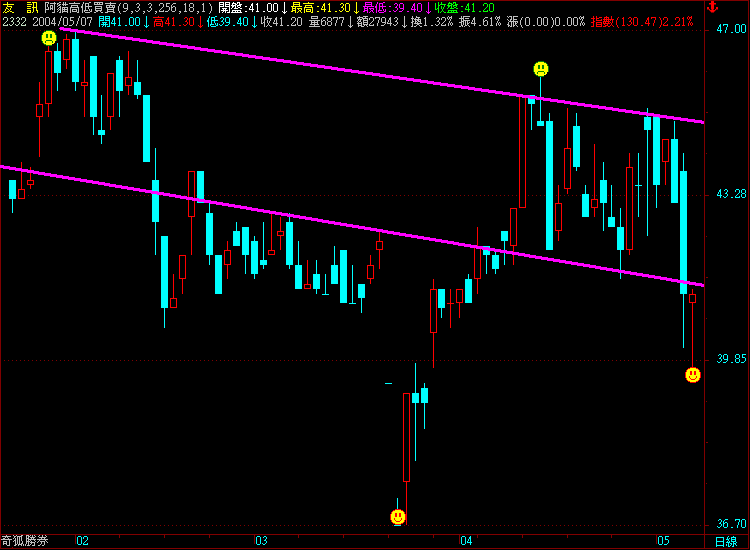This screenshot has width=750, height=550.
Task: Click the sad face marker at the February high
Action: (x=49, y=38)
